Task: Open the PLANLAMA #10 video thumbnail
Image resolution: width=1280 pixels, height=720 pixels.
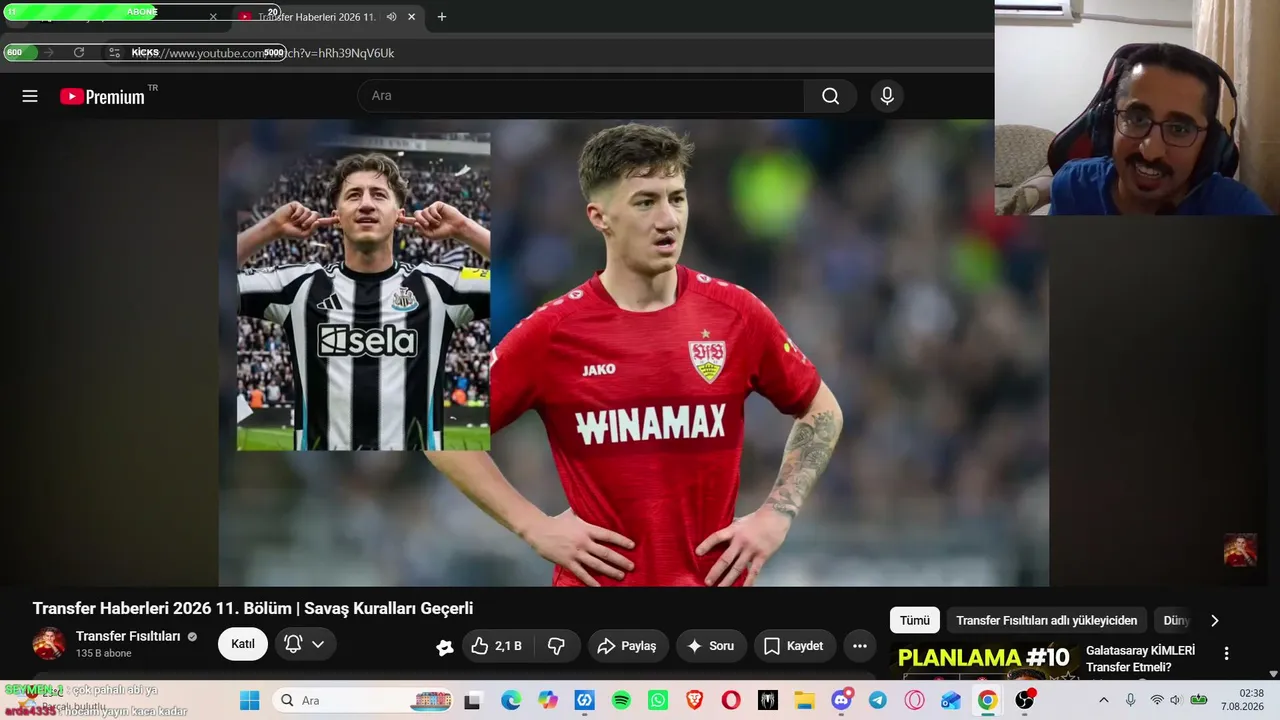Action: pyautogui.click(x=984, y=660)
